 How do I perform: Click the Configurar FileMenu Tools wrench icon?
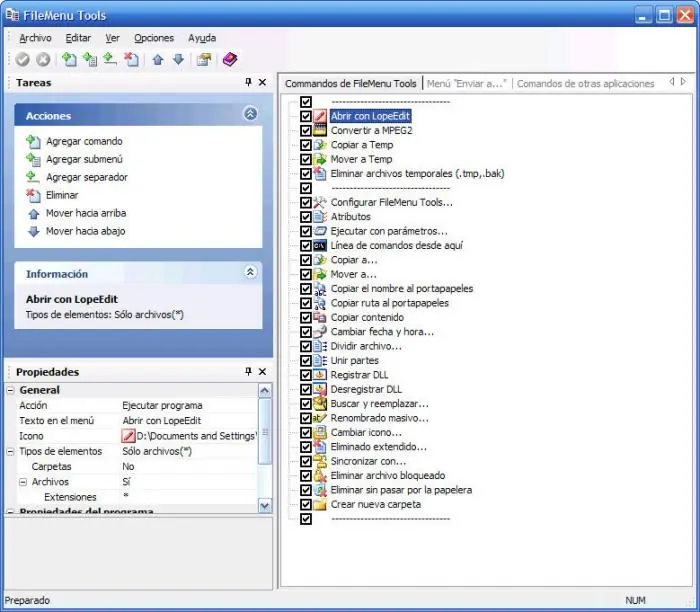click(320, 202)
